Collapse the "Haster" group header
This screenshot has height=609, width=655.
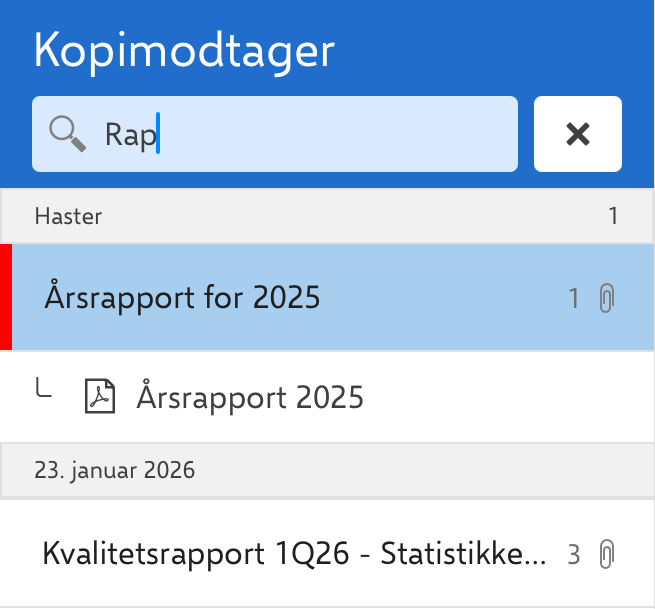pyautogui.click(x=327, y=216)
